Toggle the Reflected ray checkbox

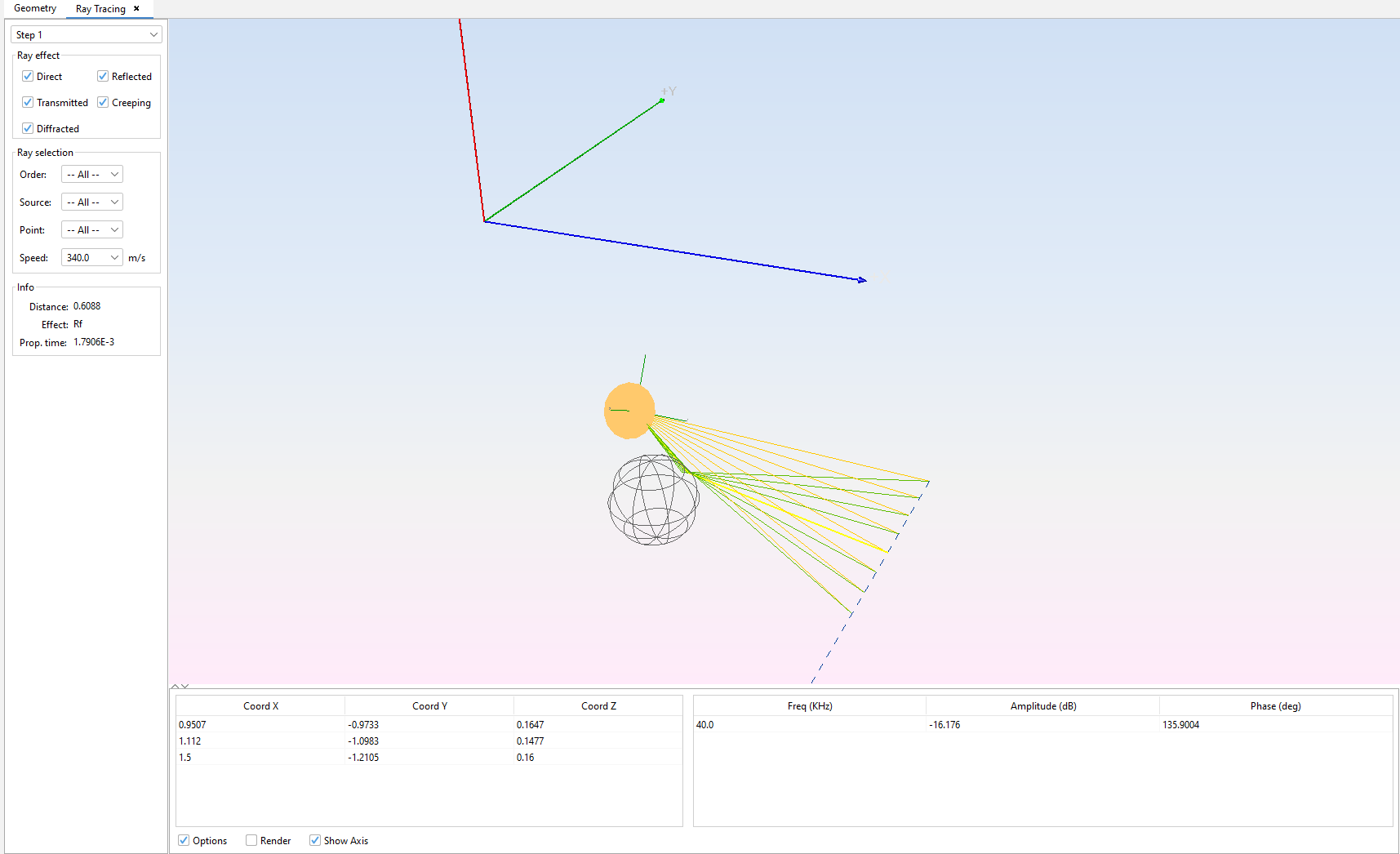click(103, 76)
